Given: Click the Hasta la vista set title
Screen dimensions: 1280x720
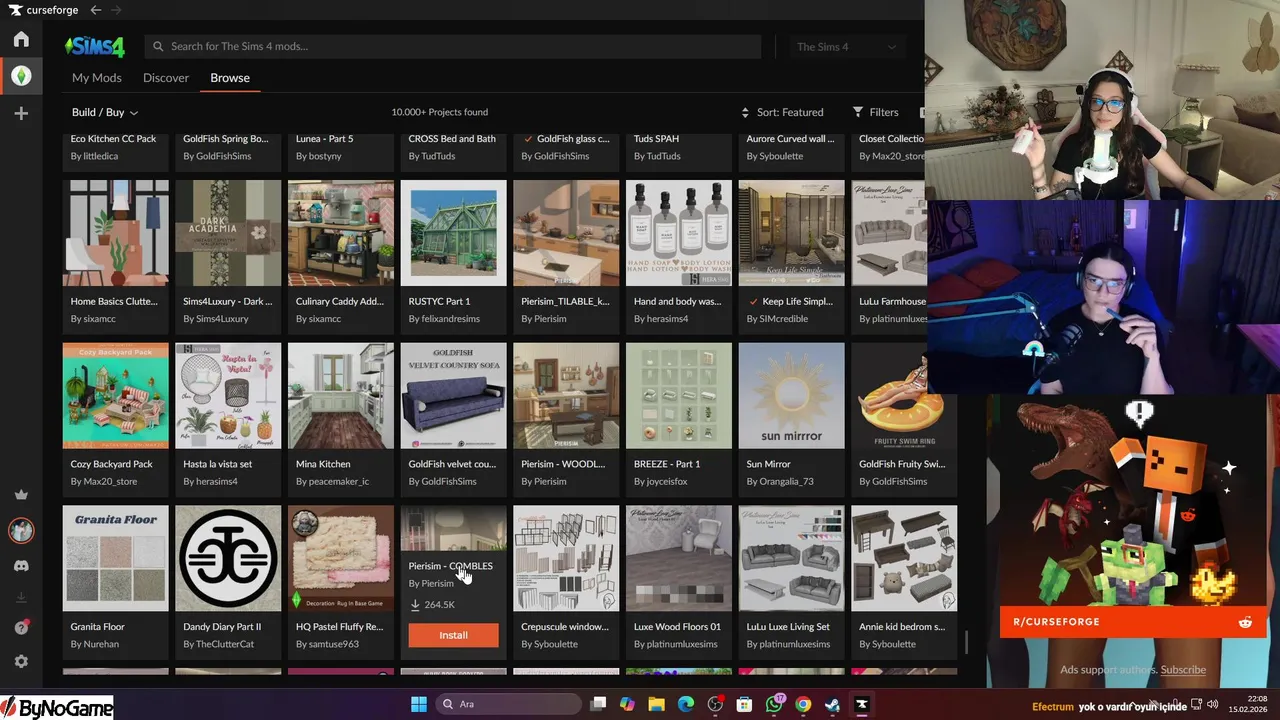Looking at the screenshot, I should [218, 464].
